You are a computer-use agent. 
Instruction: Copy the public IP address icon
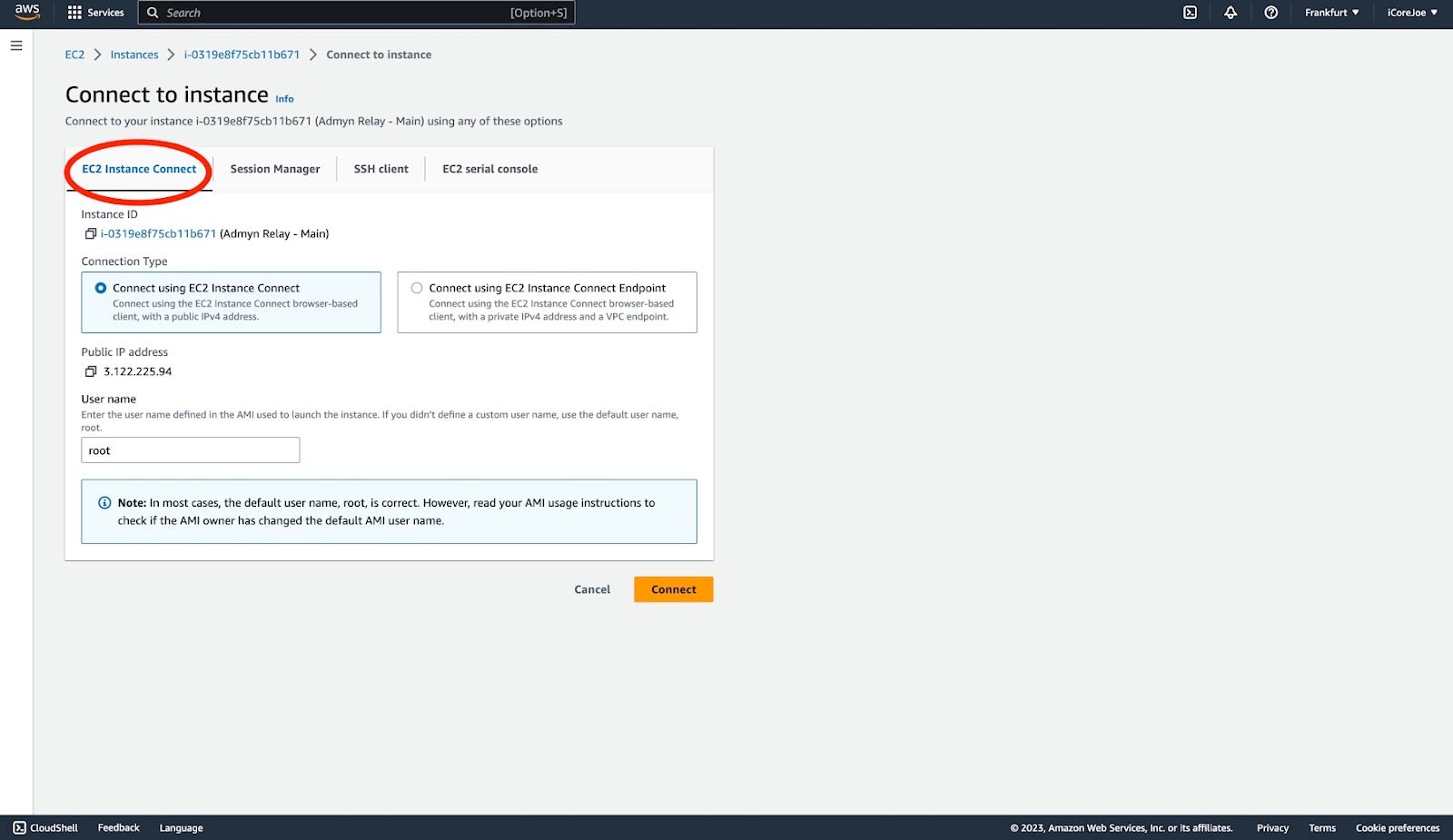pos(90,371)
